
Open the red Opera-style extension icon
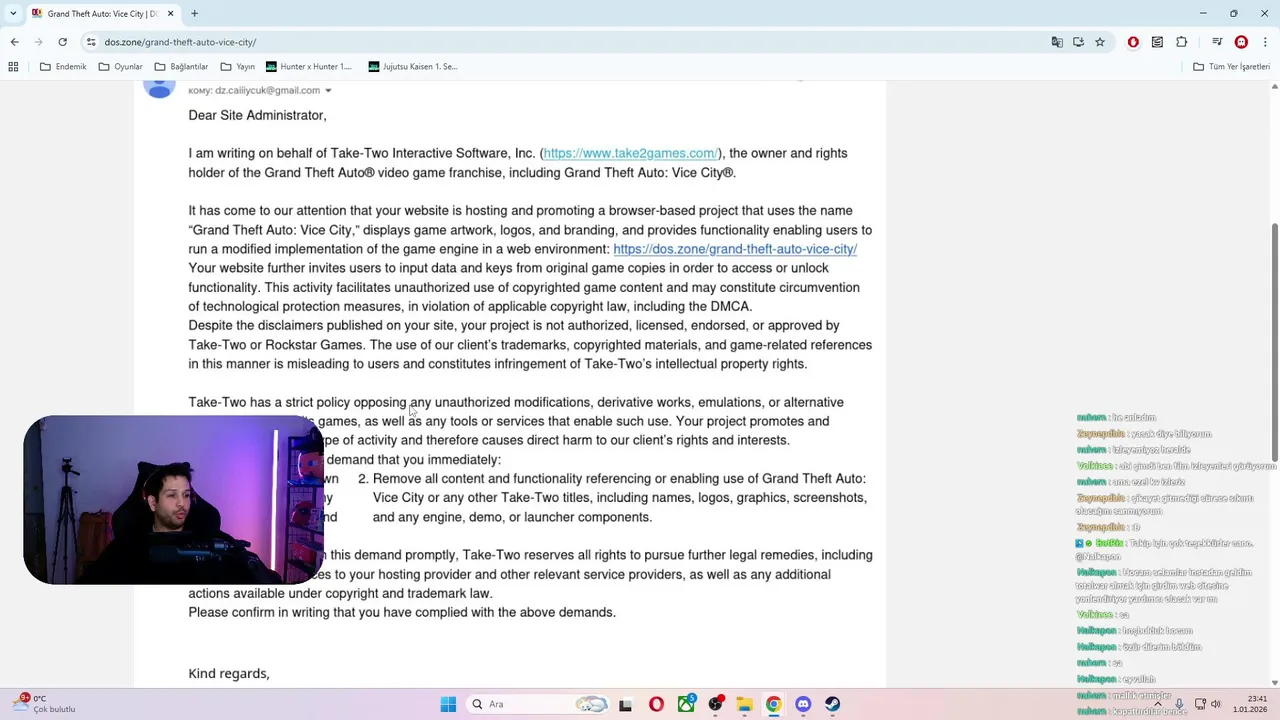1133,42
